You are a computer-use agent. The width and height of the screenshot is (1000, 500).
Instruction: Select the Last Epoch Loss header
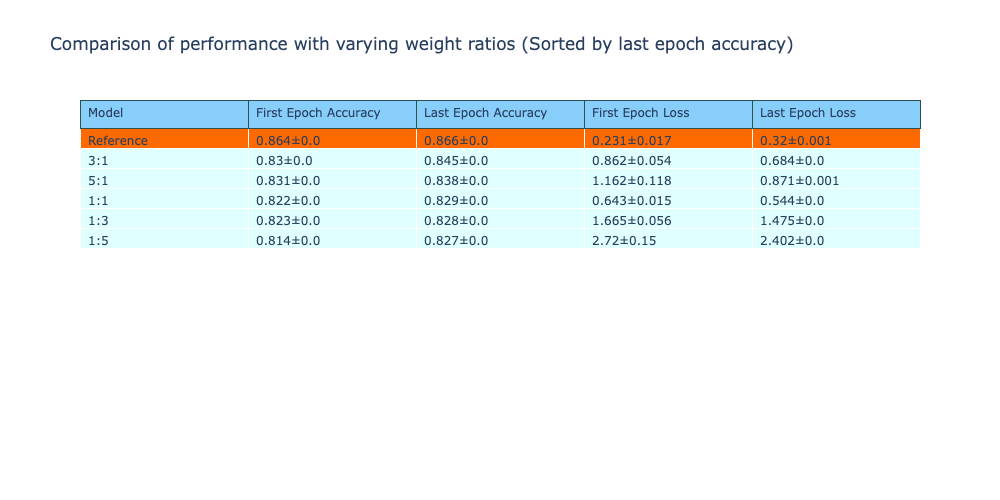click(x=807, y=113)
